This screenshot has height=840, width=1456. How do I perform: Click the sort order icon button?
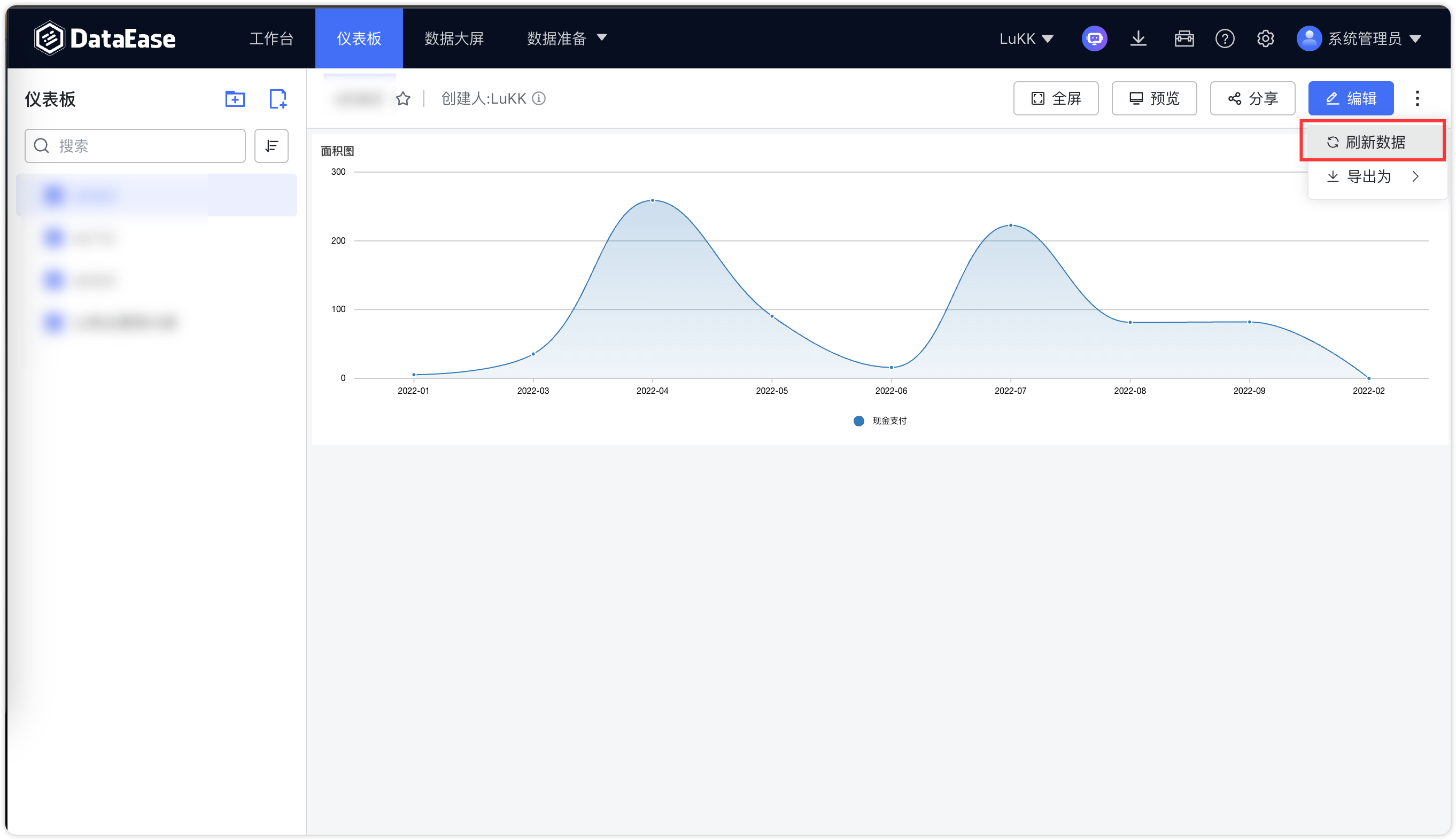pos(271,145)
